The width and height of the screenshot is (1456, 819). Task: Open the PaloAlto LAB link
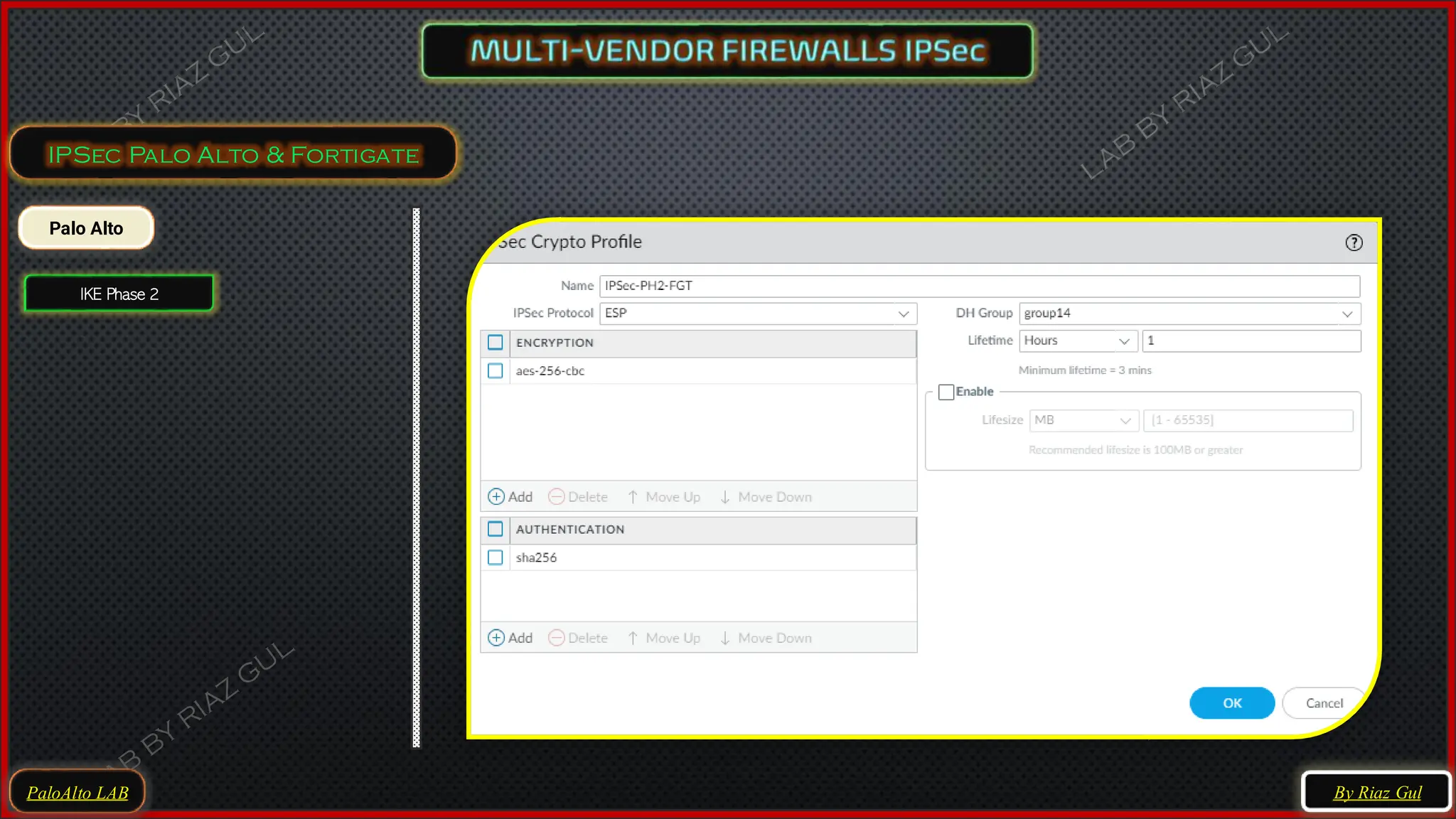(77, 792)
